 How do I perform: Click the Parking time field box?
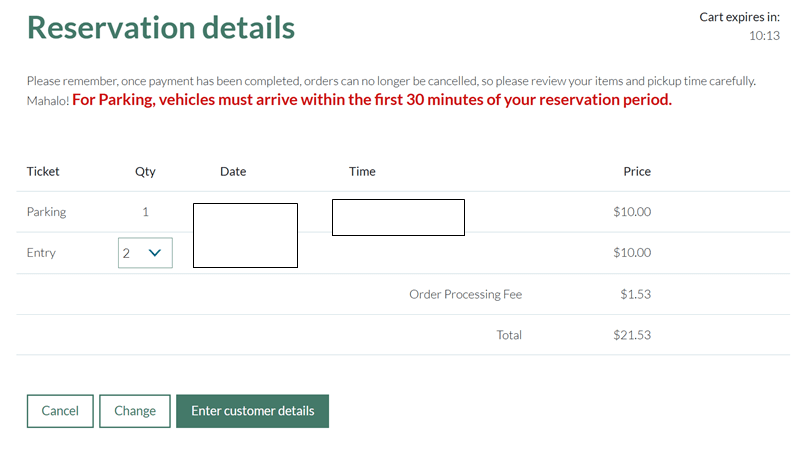398,217
